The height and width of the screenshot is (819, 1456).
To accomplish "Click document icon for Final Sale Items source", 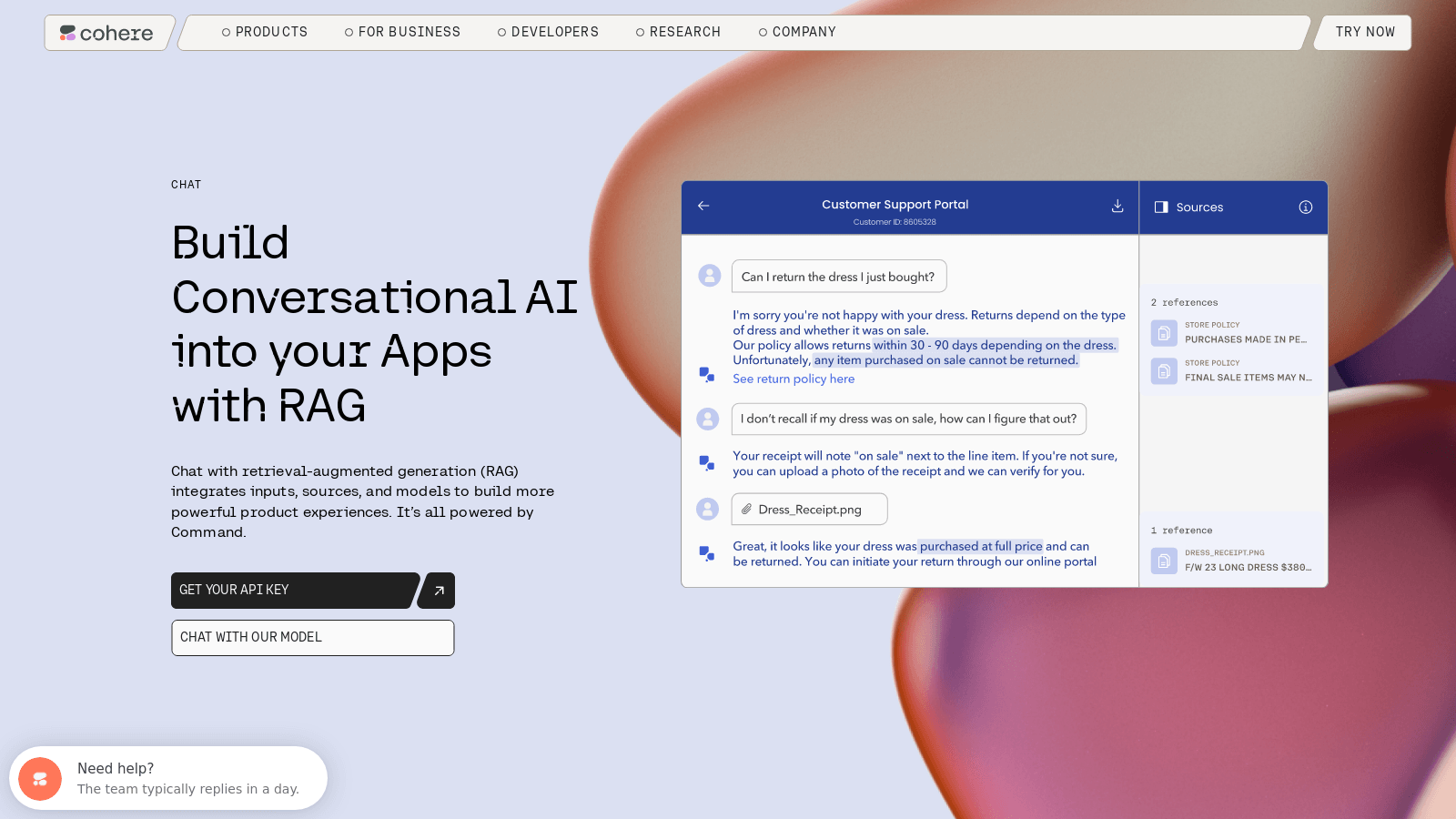I will [x=1164, y=371].
